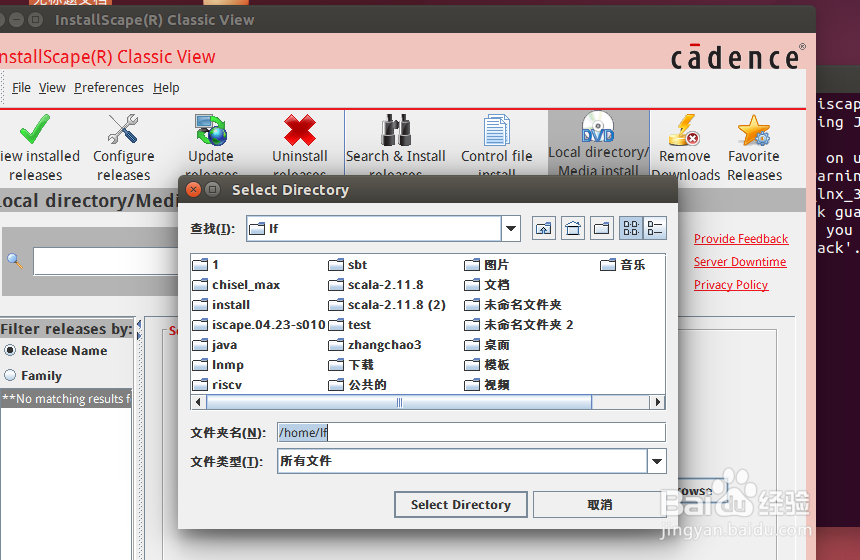Jump to home folder in dialog
The height and width of the screenshot is (560, 860).
pyautogui.click(x=573, y=228)
